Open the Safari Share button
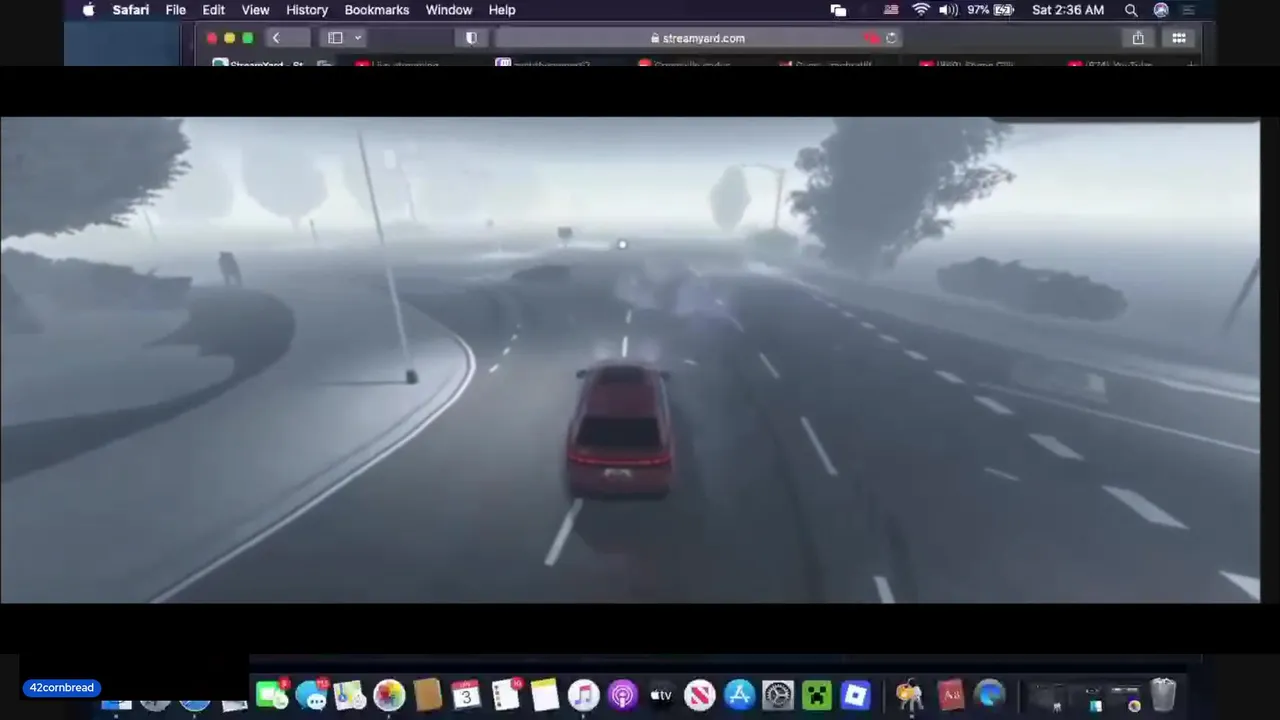Screen dimensions: 1280x720 [x=1138, y=38]
